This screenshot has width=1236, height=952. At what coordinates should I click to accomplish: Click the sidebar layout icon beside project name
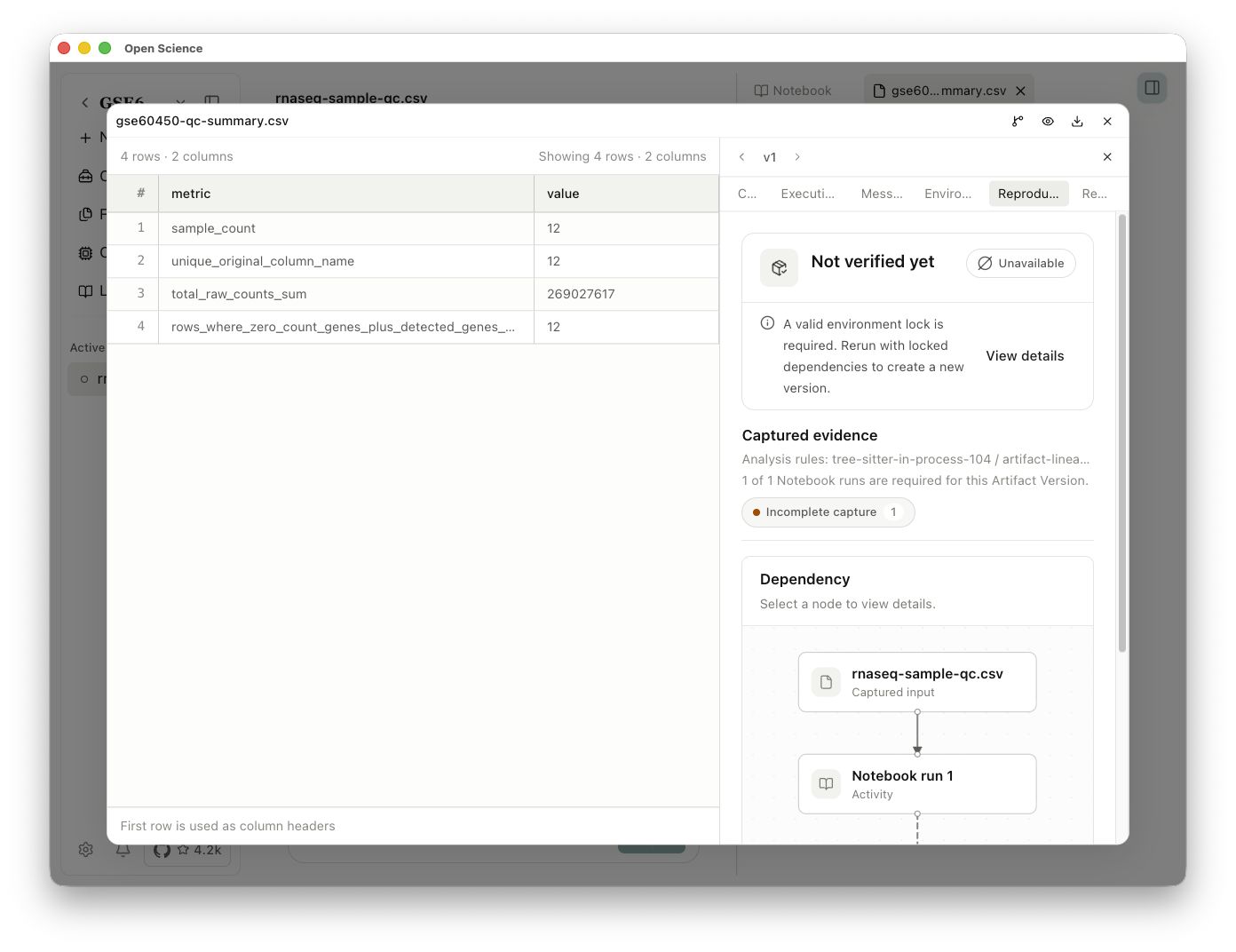coord(211,100)
